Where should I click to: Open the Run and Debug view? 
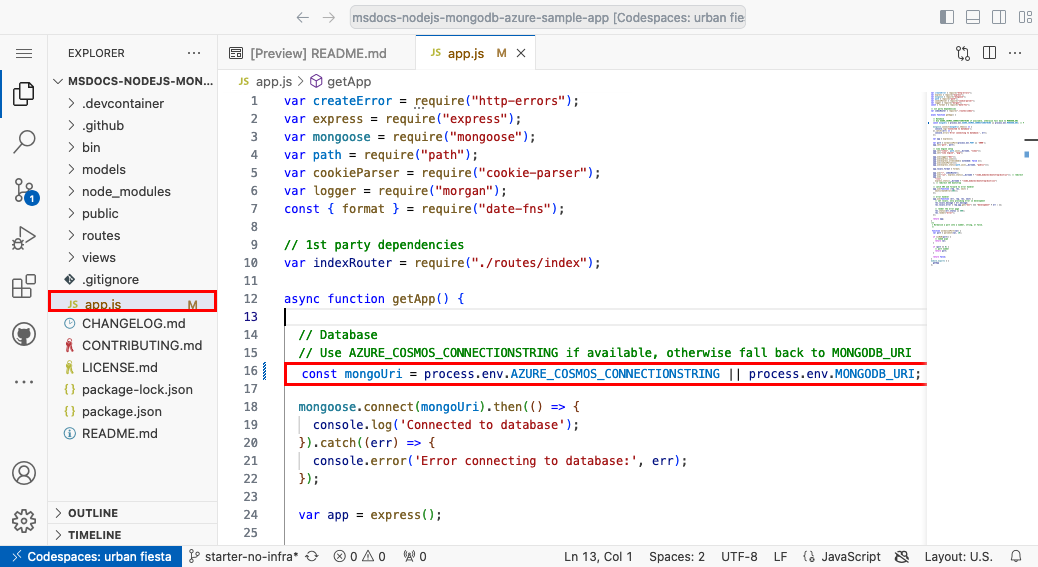[x=24, y=239]
